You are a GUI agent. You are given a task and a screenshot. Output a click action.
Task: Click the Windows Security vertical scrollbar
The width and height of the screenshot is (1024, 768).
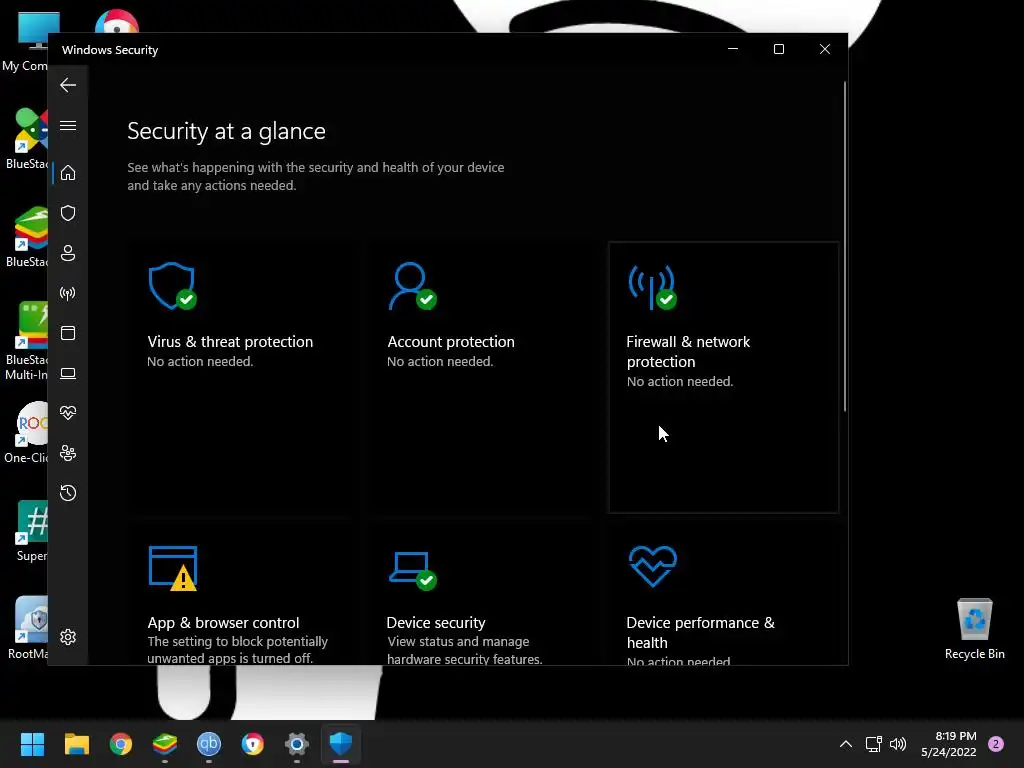pos(844,247)
